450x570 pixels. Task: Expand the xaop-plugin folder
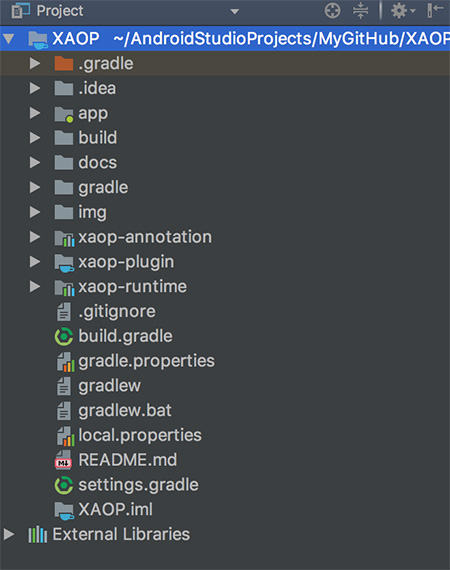(35, 262)
